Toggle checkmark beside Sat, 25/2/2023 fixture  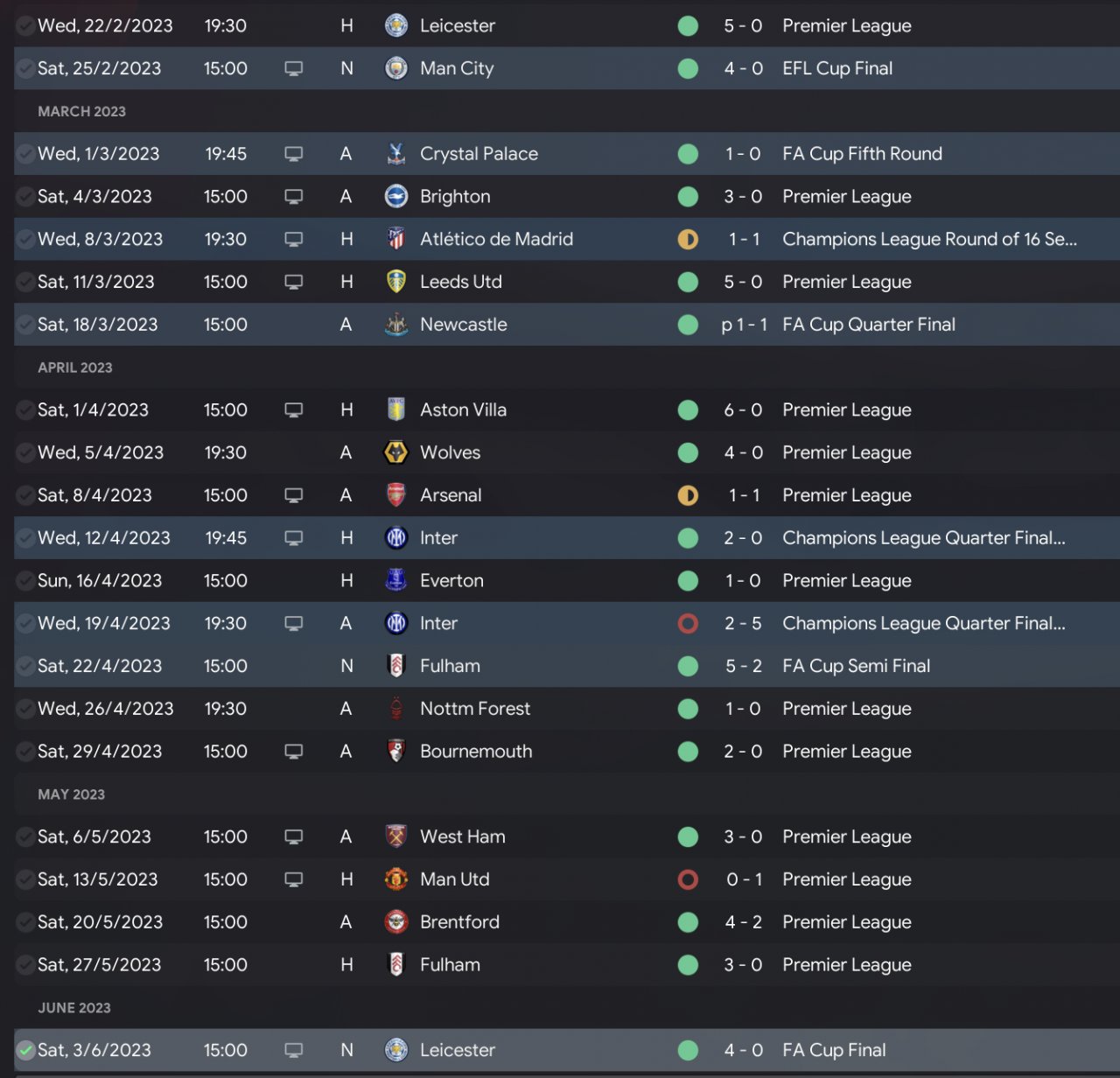point(26,68)
